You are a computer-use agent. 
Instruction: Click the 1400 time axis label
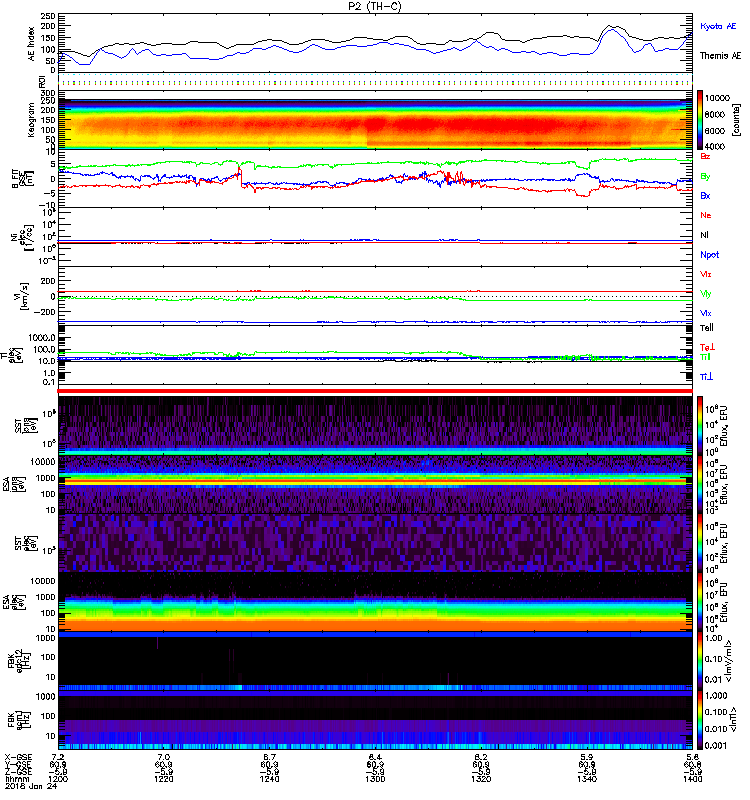pyautogui.click(x=692, y=779)
